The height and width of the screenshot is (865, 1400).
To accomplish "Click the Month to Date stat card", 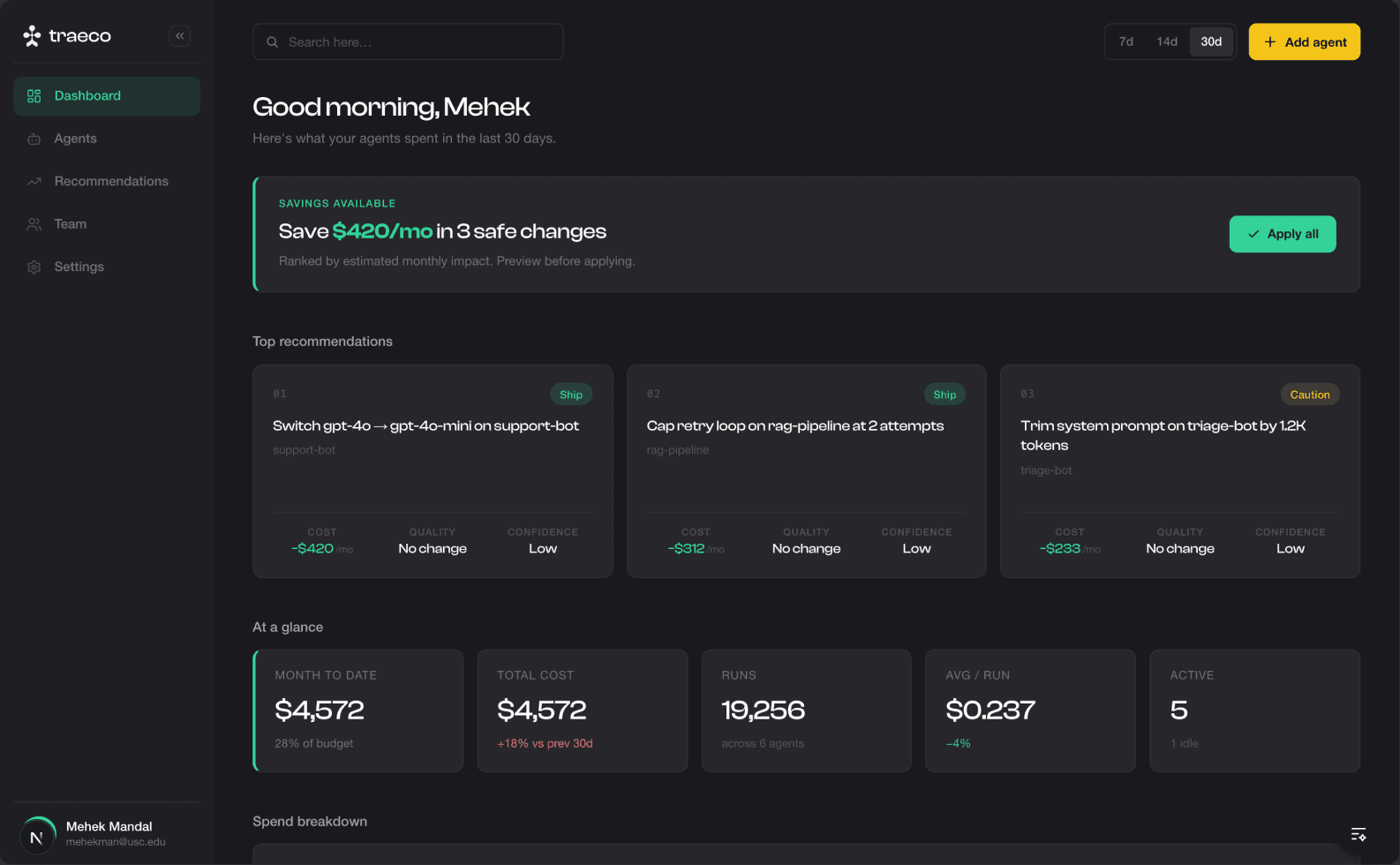I will tap(358, 711).
